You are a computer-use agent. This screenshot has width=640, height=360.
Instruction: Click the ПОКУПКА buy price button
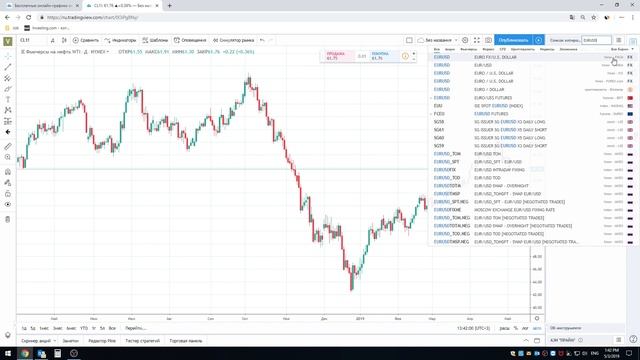384,56
